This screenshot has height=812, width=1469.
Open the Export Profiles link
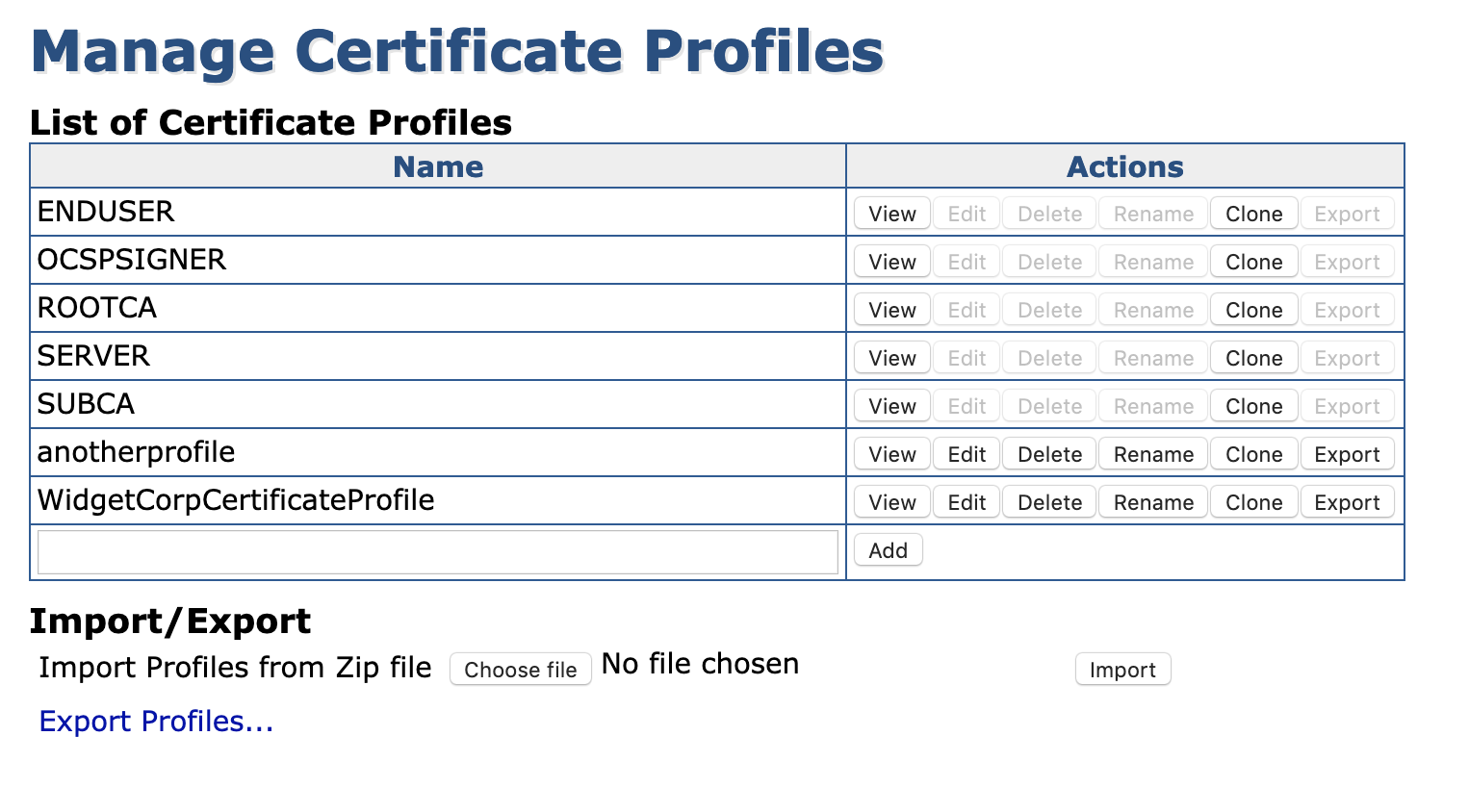coord(155,721)
